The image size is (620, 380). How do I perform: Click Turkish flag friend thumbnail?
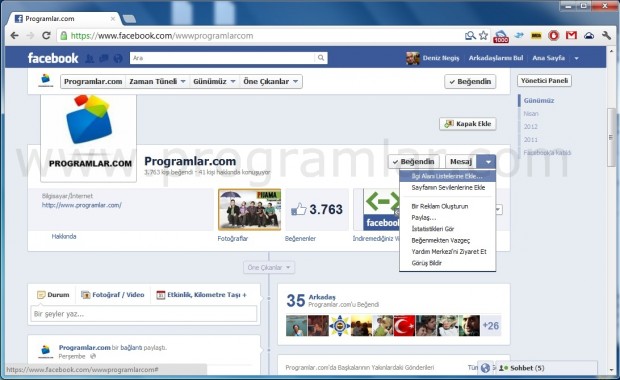click(404, 326)
